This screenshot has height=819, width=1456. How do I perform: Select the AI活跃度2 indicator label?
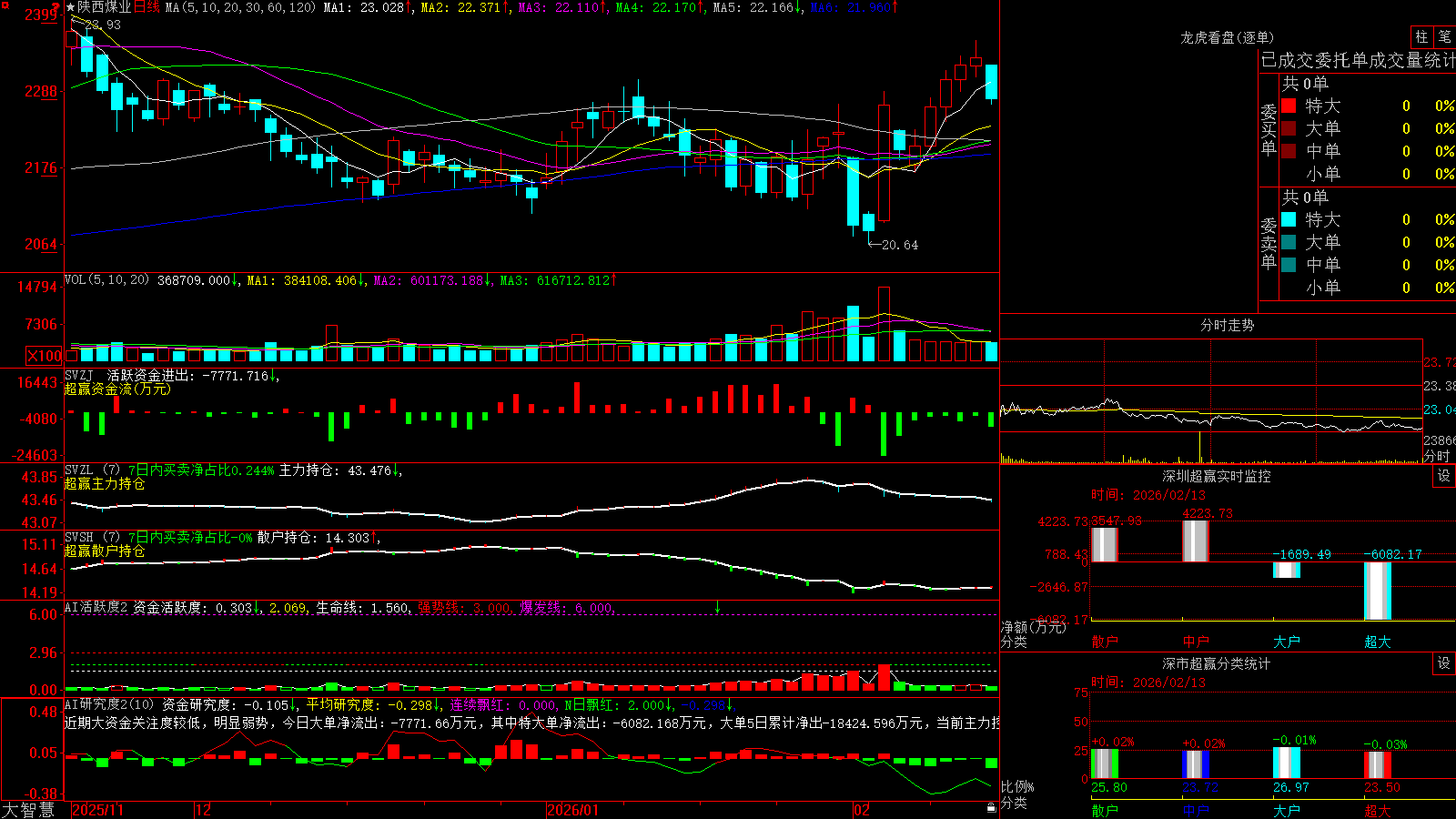[x=96, y=607]
